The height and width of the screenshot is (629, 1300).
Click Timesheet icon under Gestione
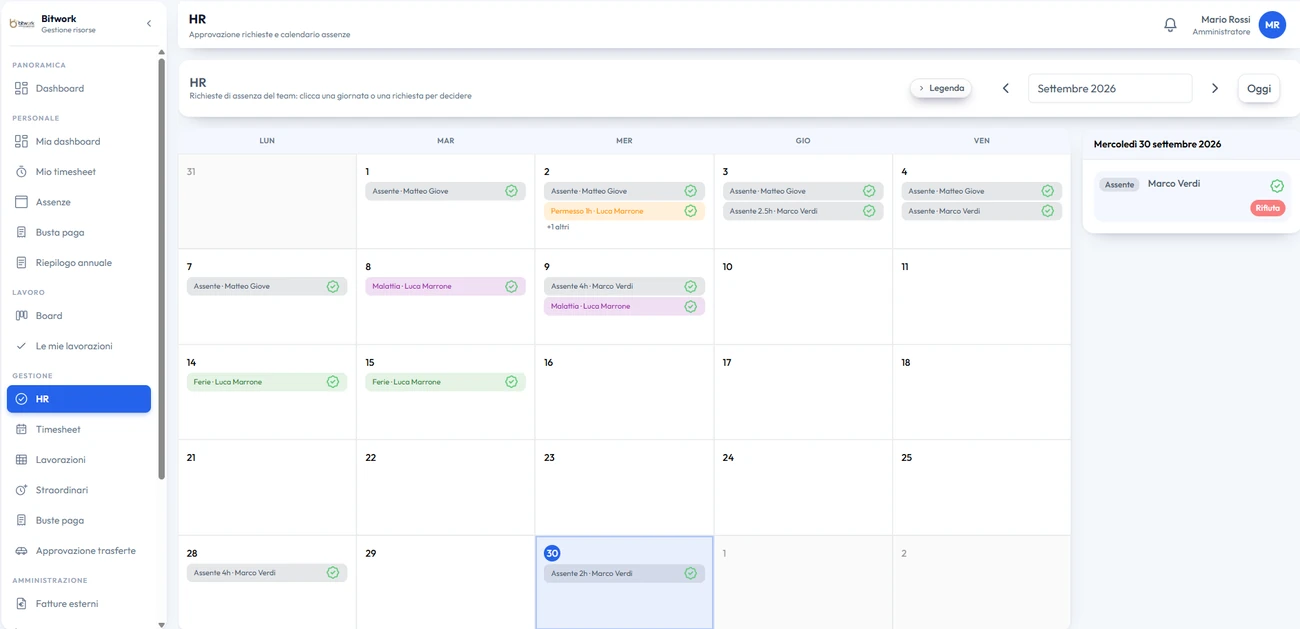pyautogui.click(x=21, y=430)
